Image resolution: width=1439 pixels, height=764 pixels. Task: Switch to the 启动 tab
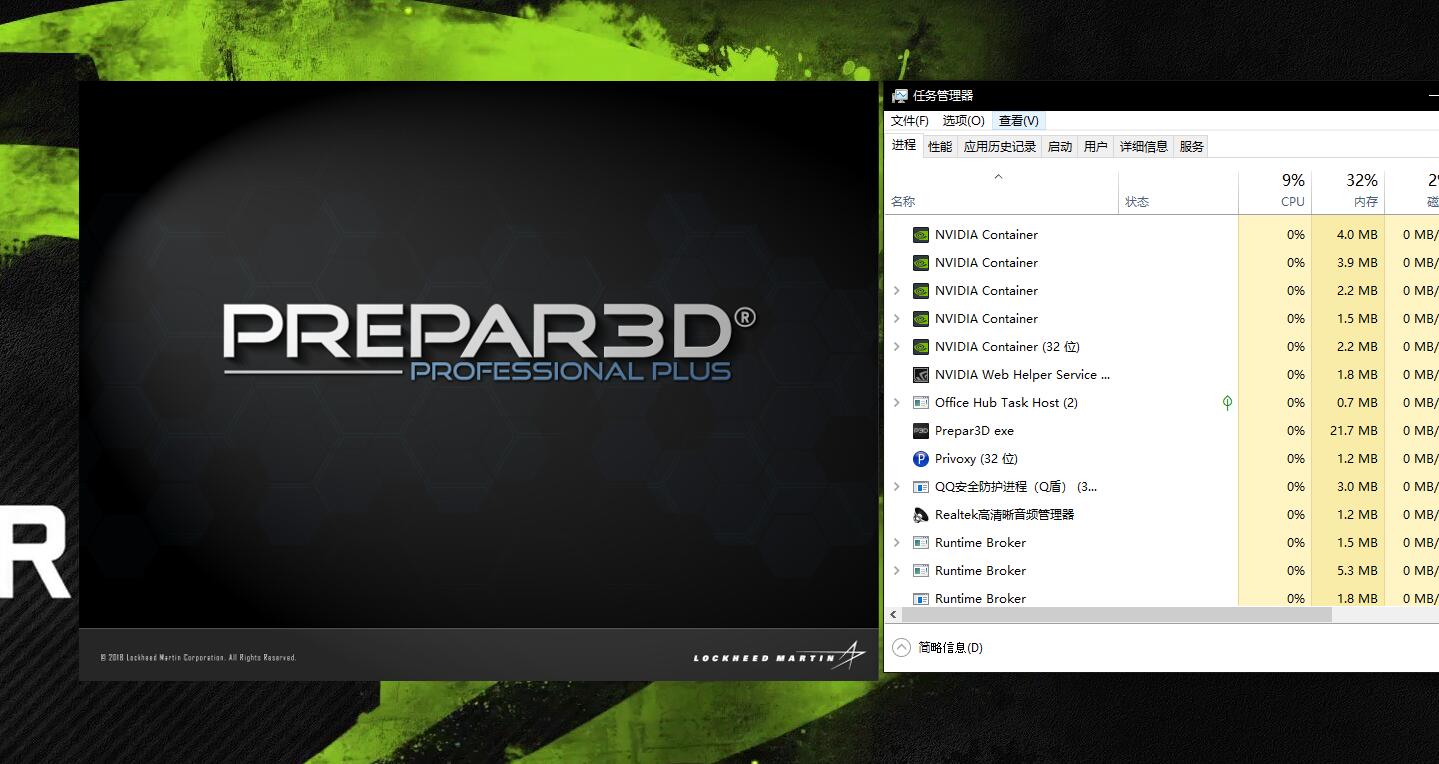click(x=1060, y=146)
